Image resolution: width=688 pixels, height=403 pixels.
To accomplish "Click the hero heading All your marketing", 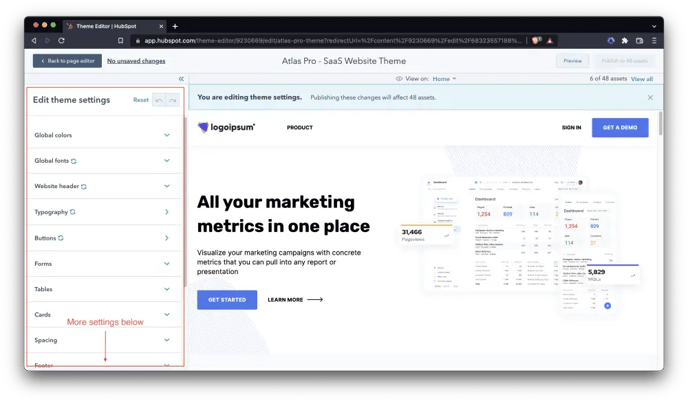I will point(283,214).
